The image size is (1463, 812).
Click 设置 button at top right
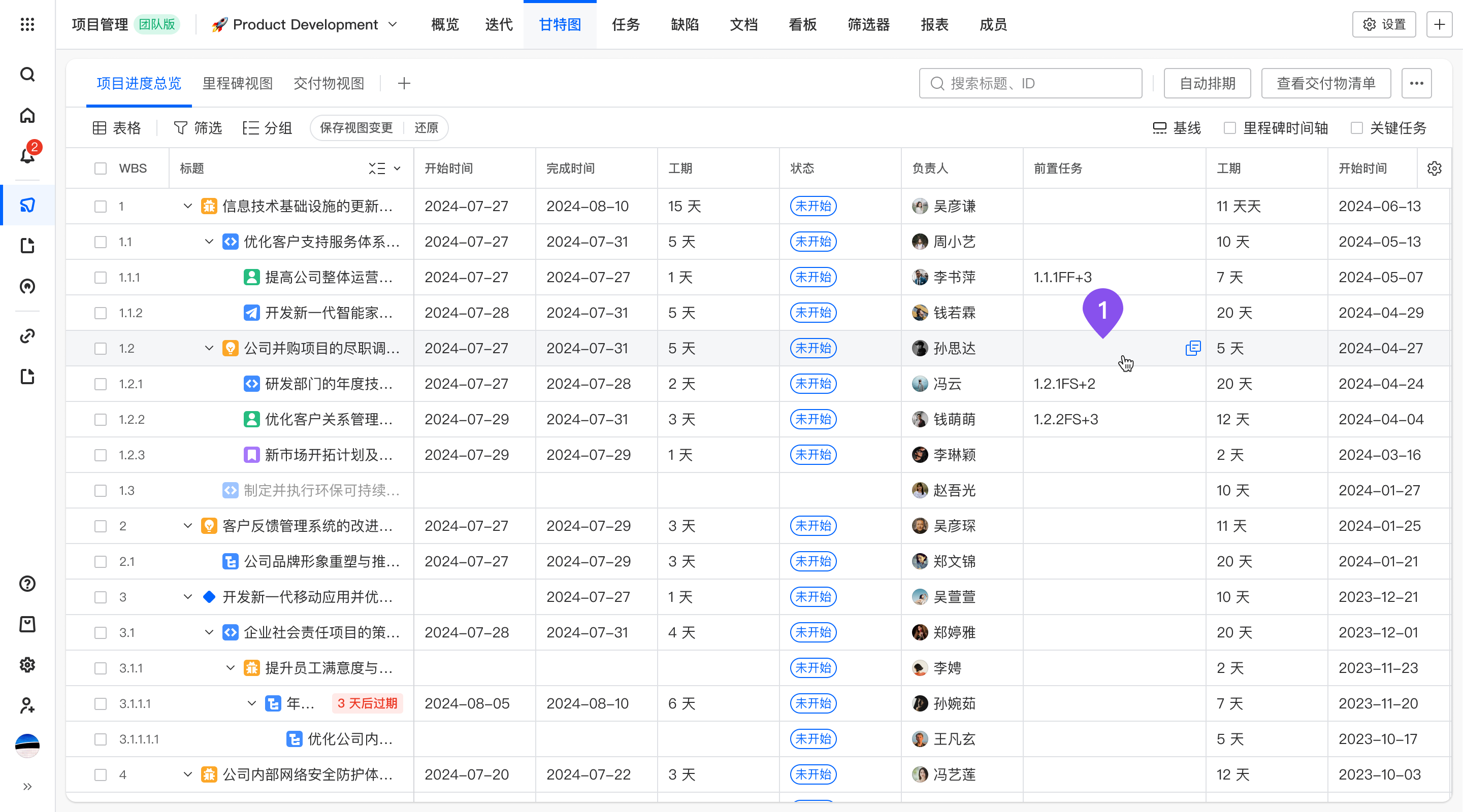[1384, 24]
